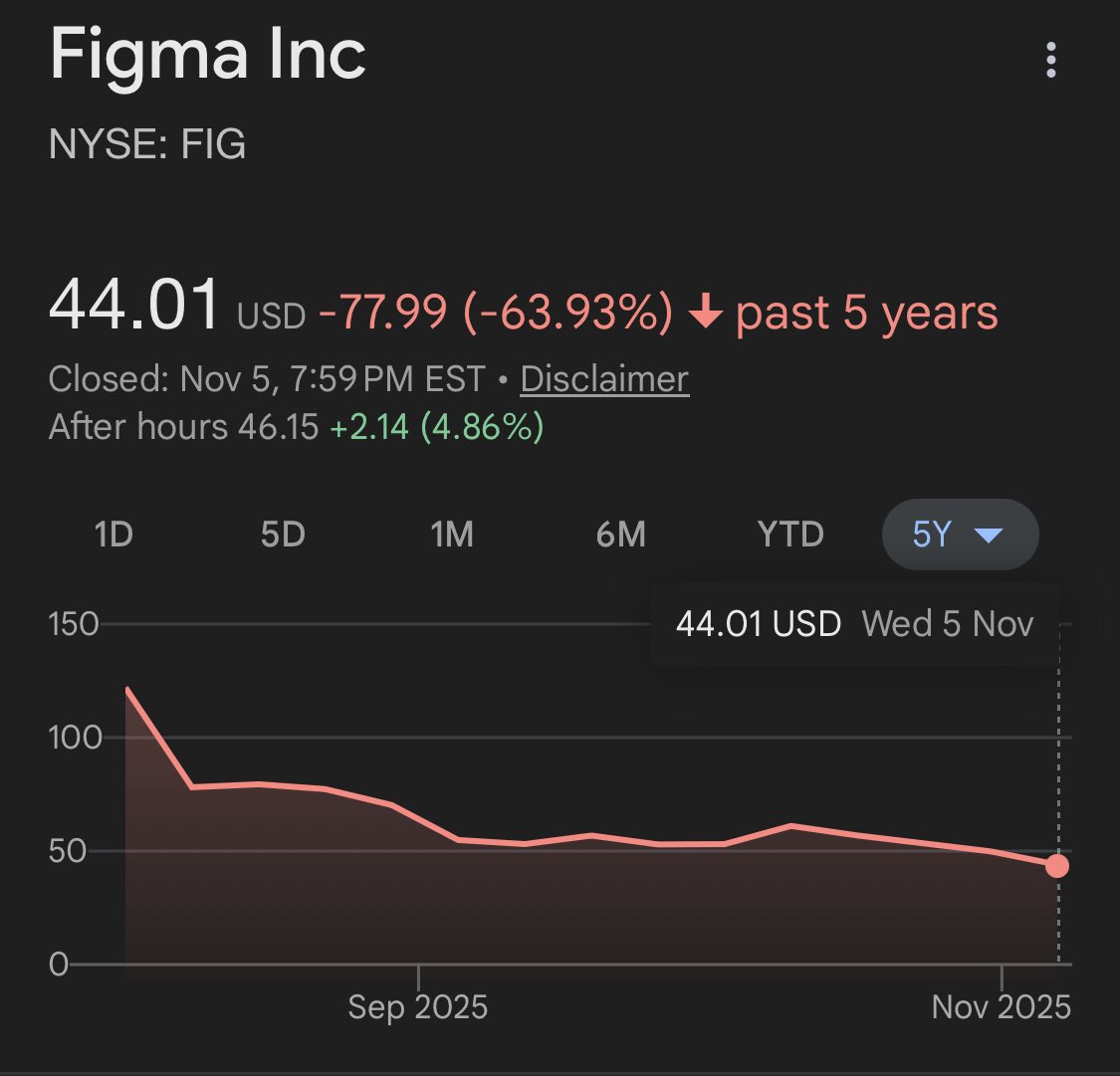Click the 100 y-axis gridline label
1120x1076 pixels.
click(x=75, y=738)
